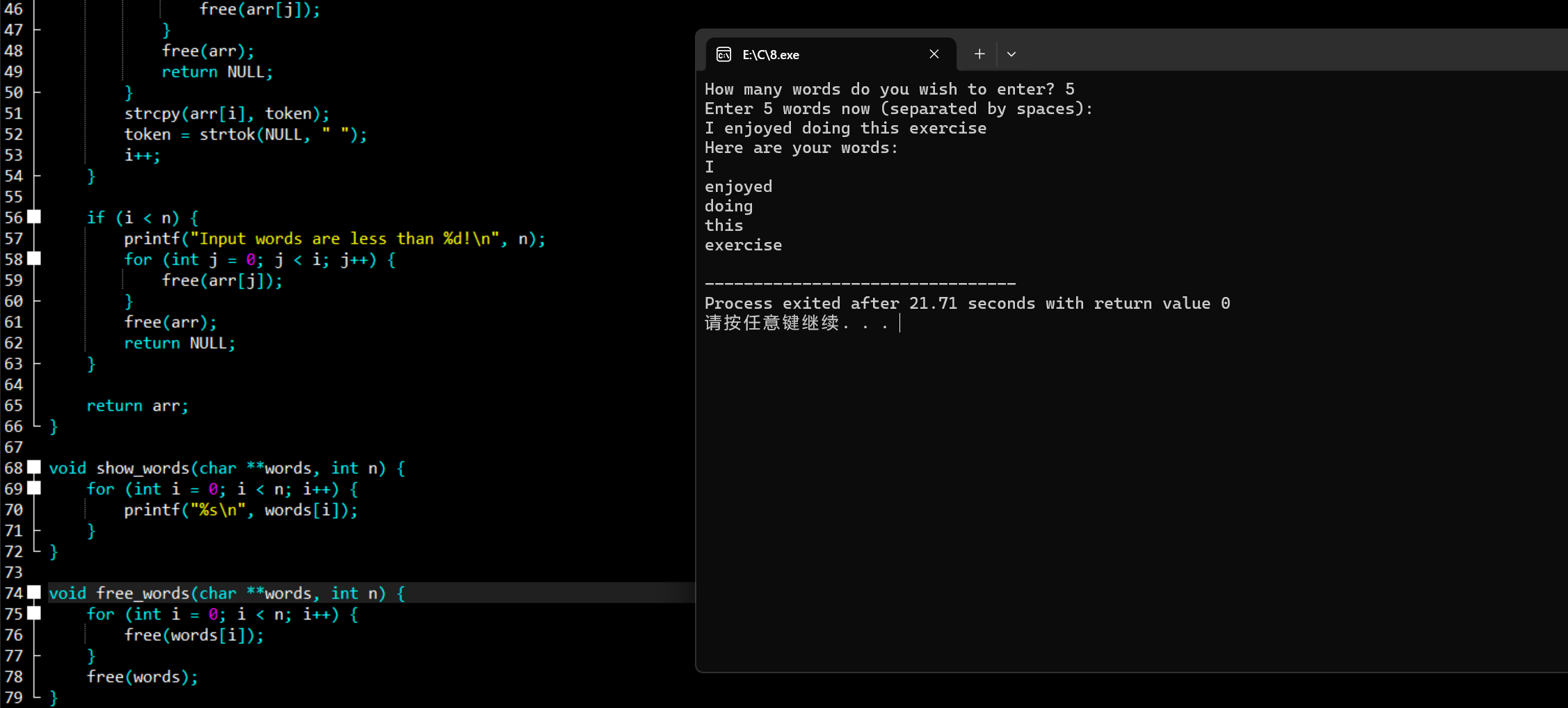
Task: Click the console icon on the terminal tab
Action: tap(723, 54)
